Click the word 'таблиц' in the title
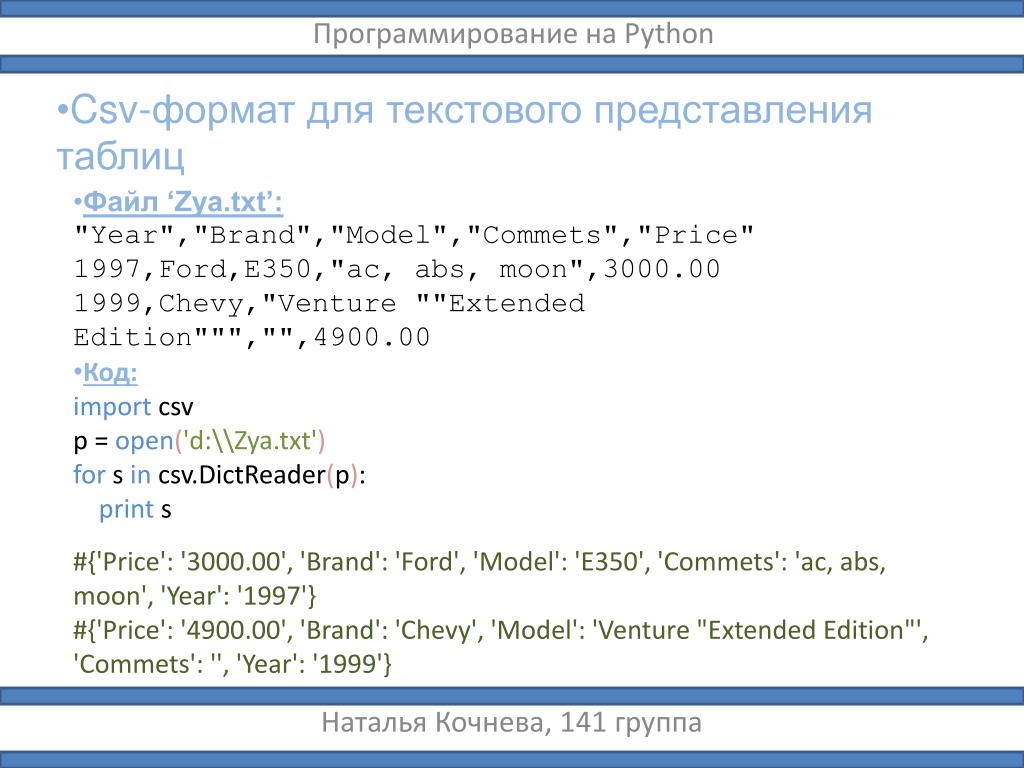1024x768 pixels. (121, 157)
